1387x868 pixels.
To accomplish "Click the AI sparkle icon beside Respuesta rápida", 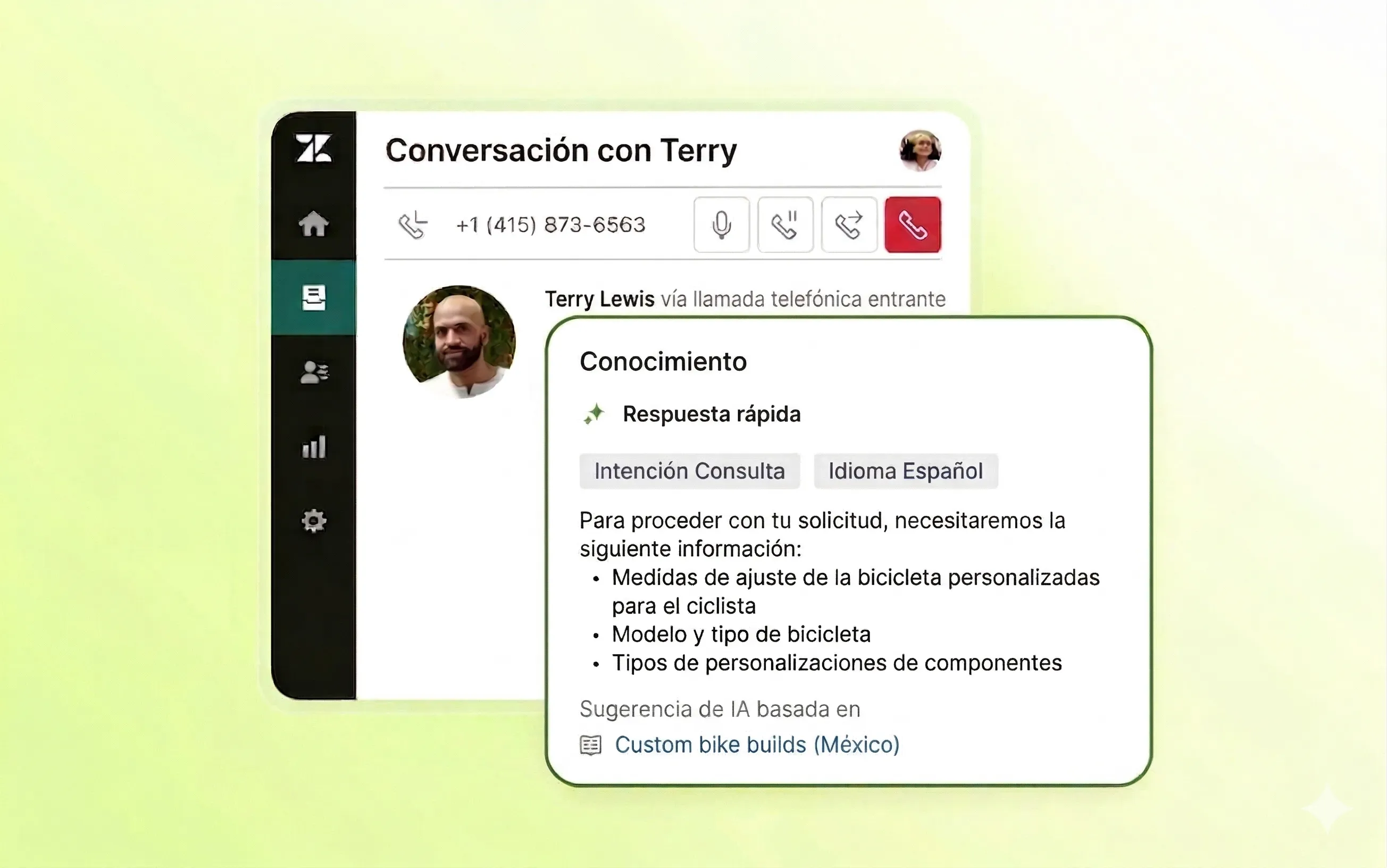I will (x=595, y=414).
